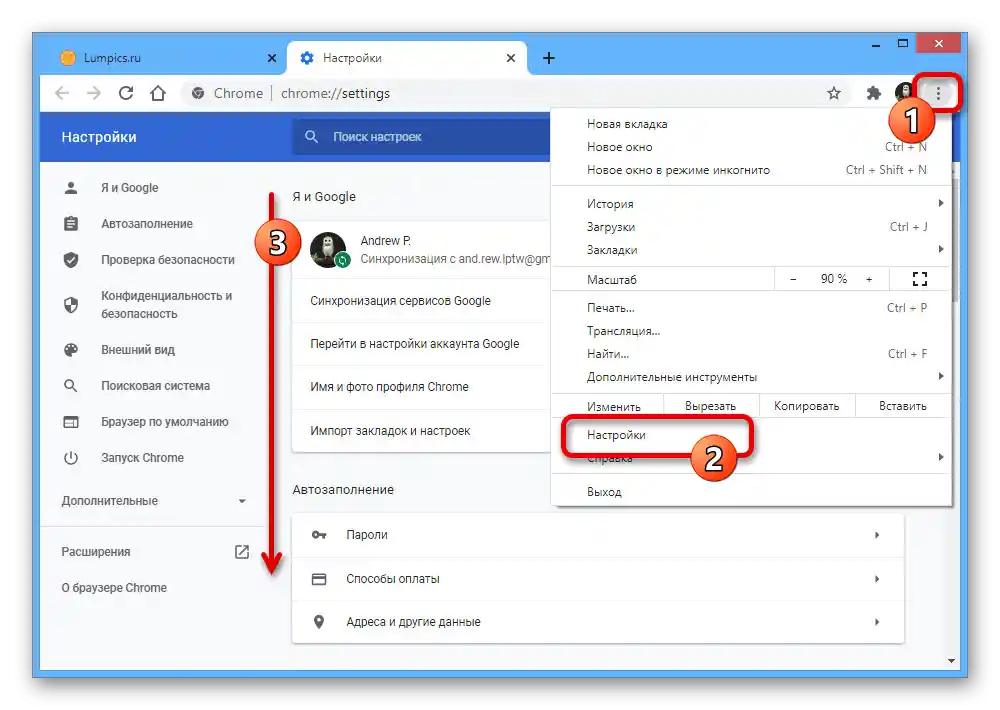Click the Andrew P. profile avatar
Image resolution: width=1000 pixels, height=710 pixels.
[x=328, y=249]
